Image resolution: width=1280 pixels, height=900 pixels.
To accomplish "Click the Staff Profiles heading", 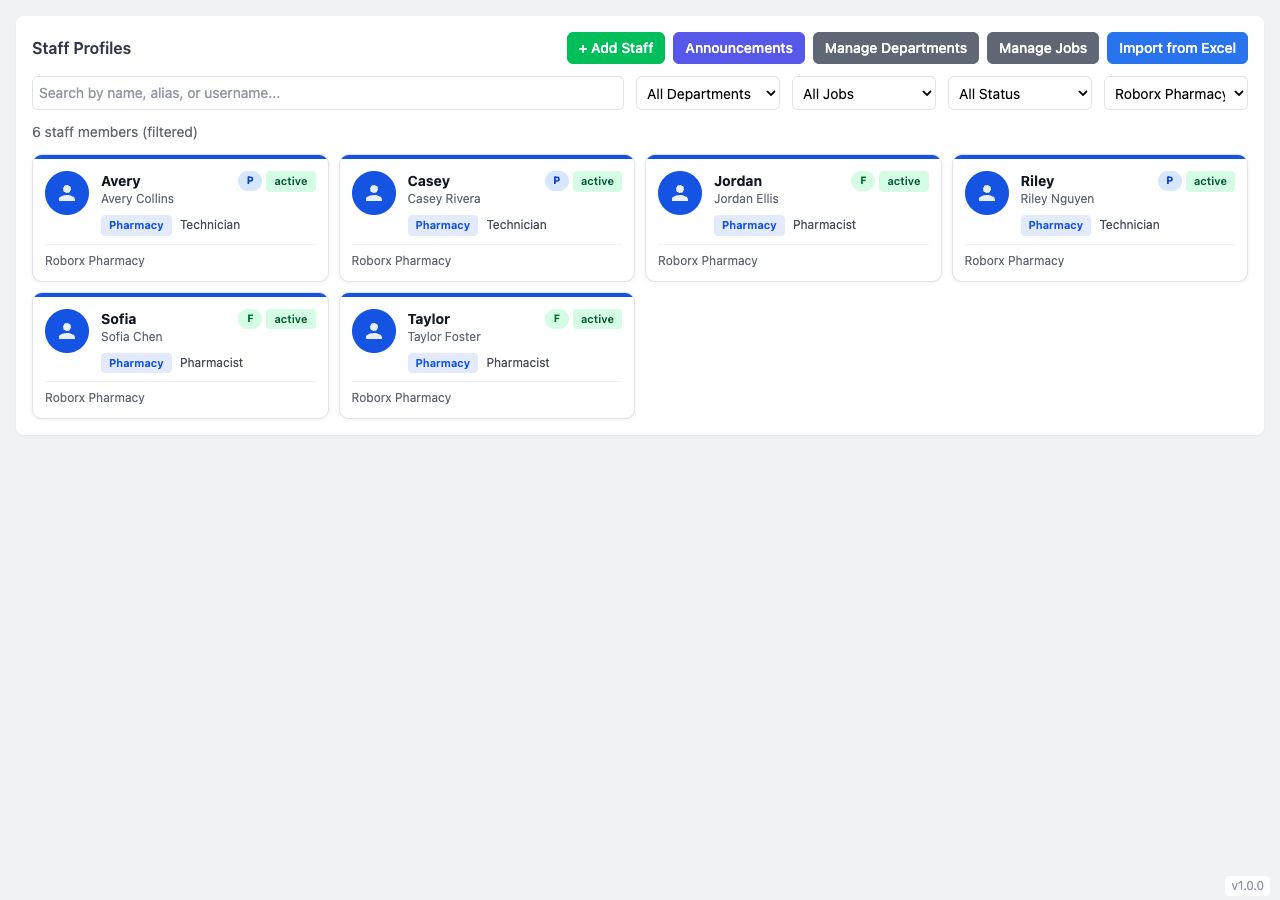I will (81, 48).
